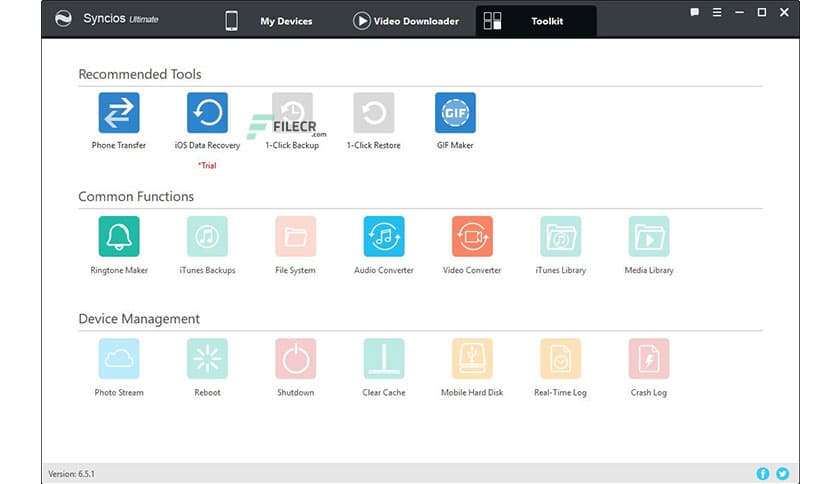The height and width of the screenshot is (484, 836).
Task: Click the Device Management heading
Action: (139, 319)
